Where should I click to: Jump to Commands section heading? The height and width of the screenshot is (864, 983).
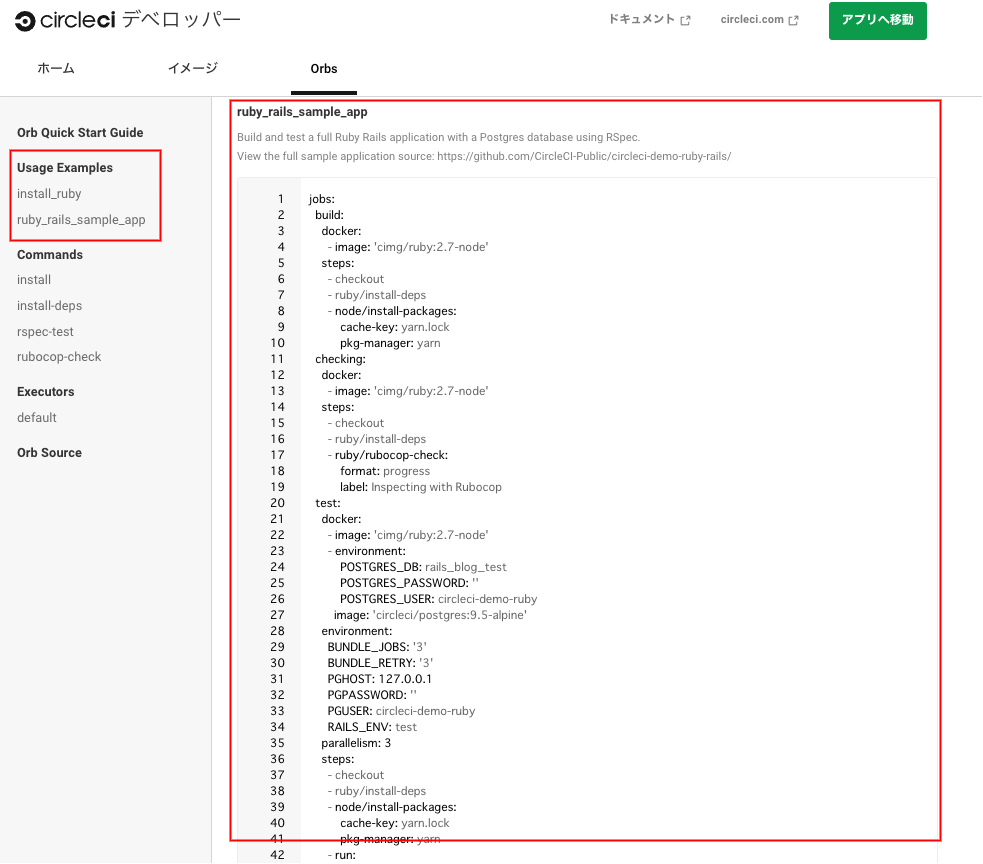(x=50, y=255)
